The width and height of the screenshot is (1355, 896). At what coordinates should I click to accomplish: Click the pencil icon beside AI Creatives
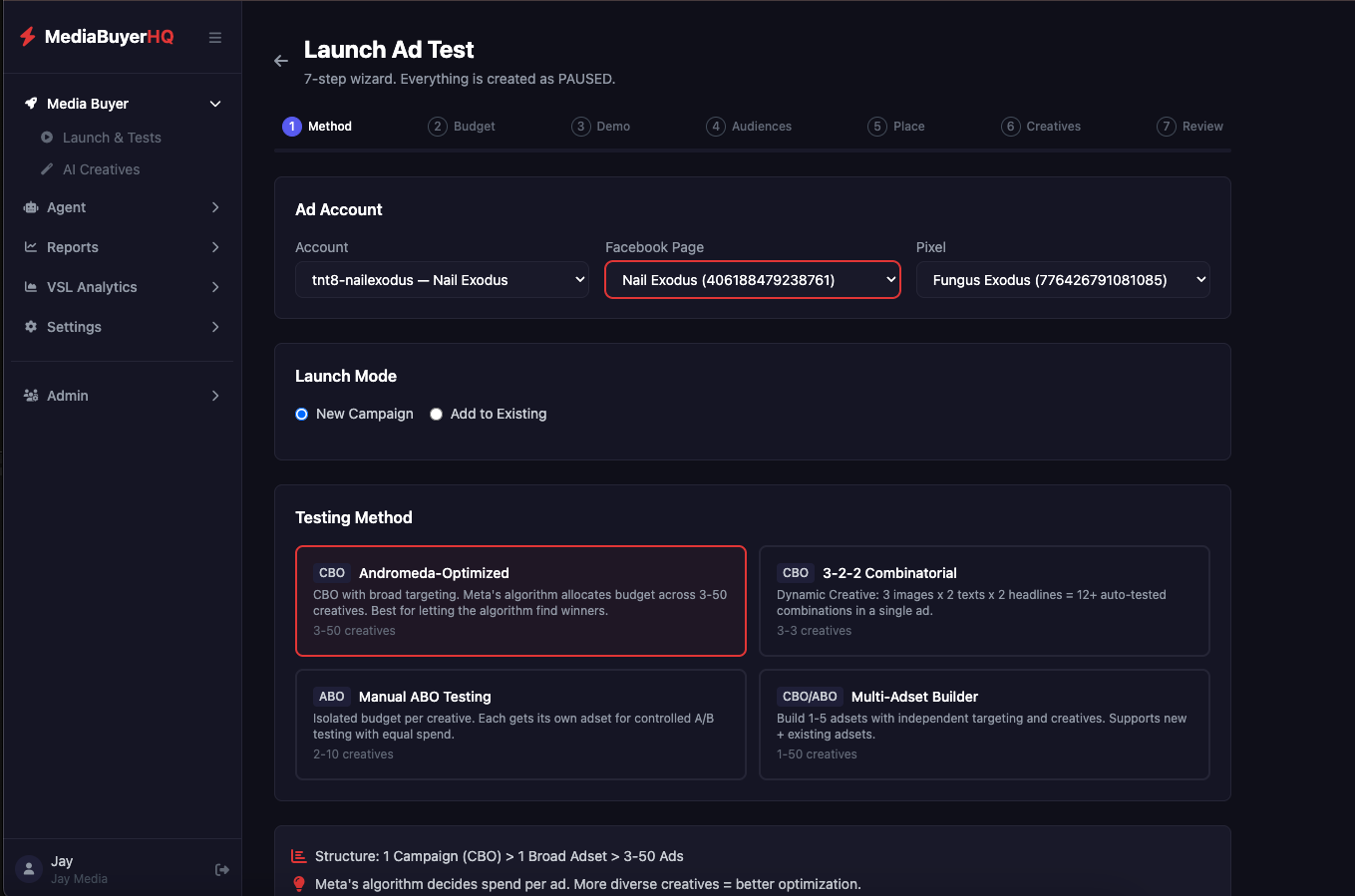[47, 169]
